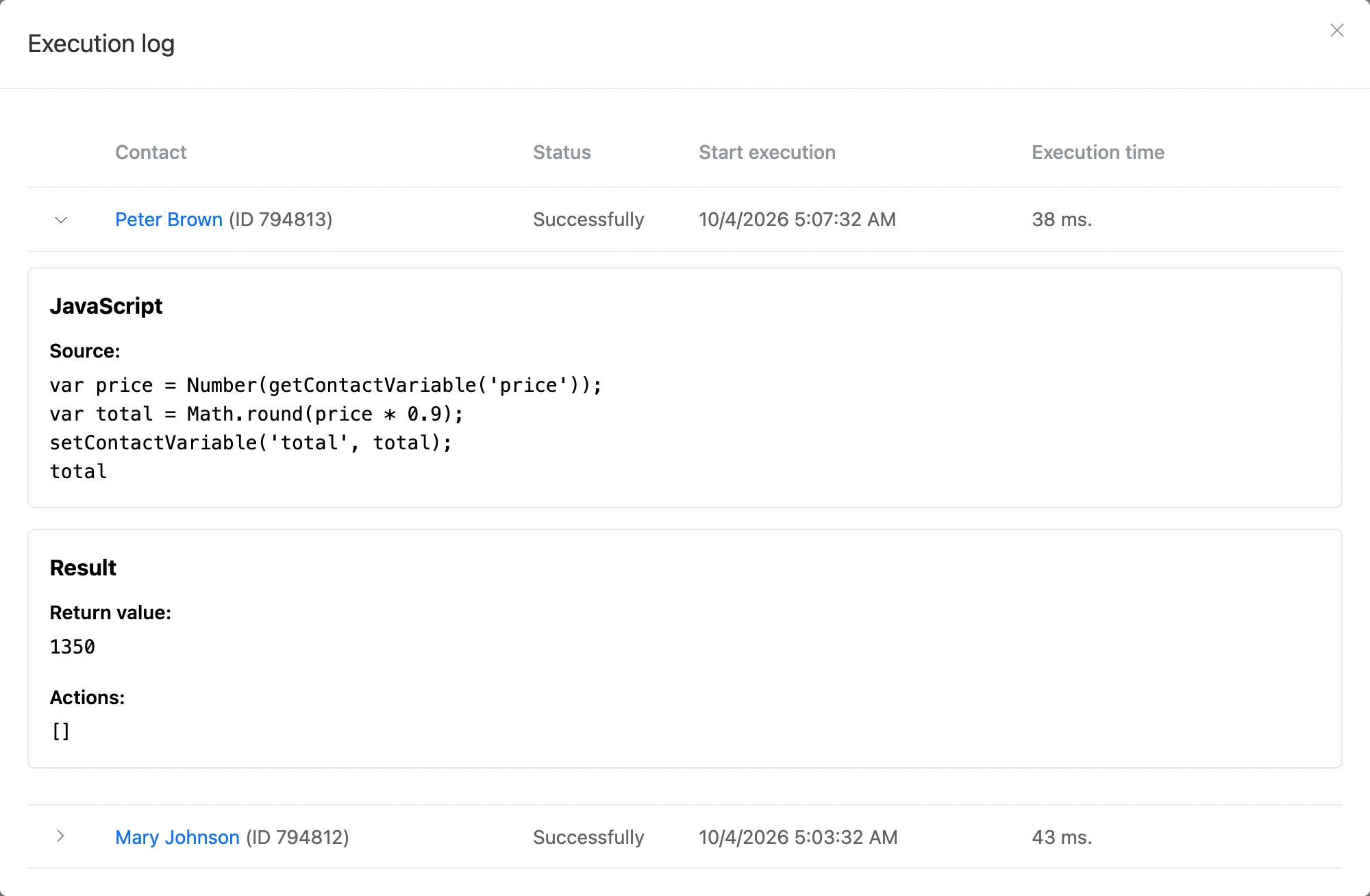Click the setContactVariable source line
This screenshot has width=1370, height=896.
[251, 443]
